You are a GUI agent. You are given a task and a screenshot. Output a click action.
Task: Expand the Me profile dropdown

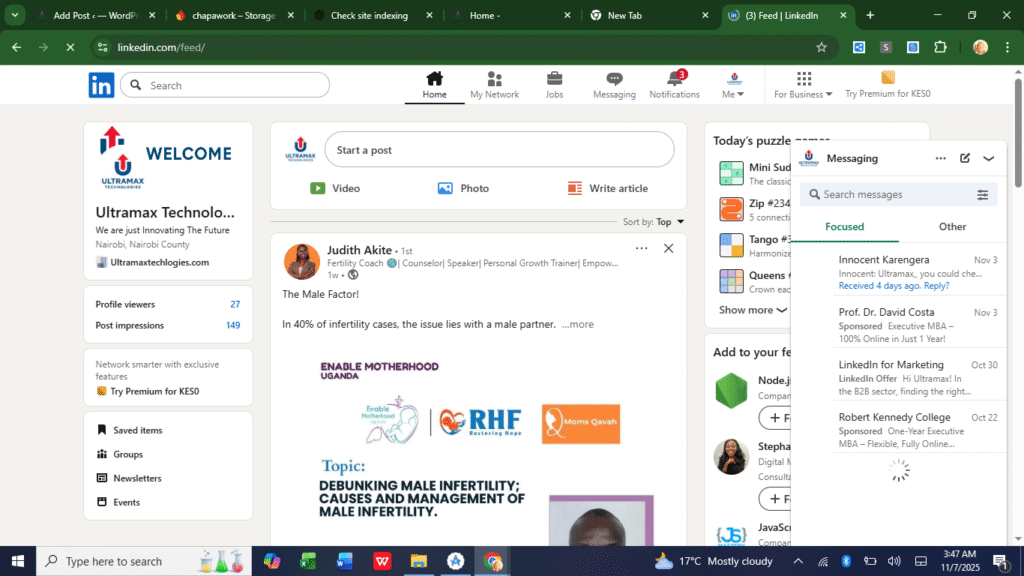(733, 86)
